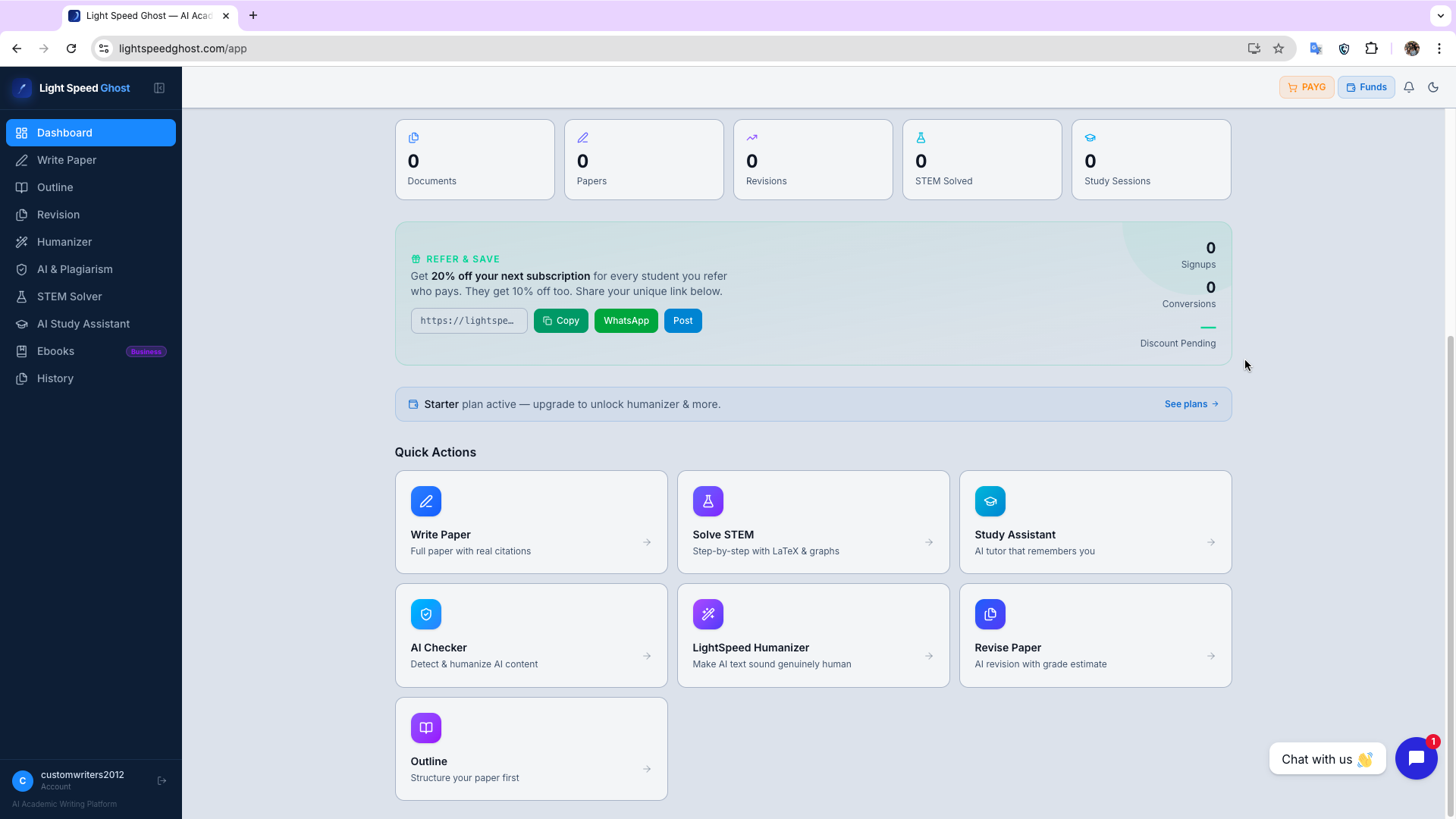The width and height of the screenshot is (1456, 819).
Task: Open STEM Solver in the sidebar
Action: point(91,297)
